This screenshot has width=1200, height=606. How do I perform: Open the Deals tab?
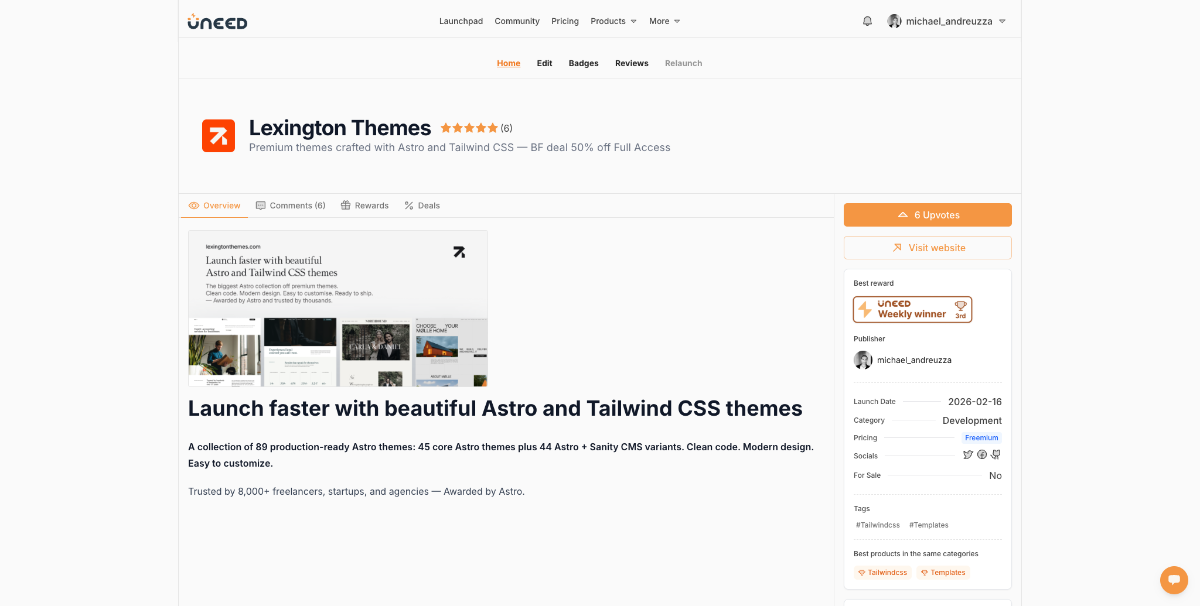point(422,206)
